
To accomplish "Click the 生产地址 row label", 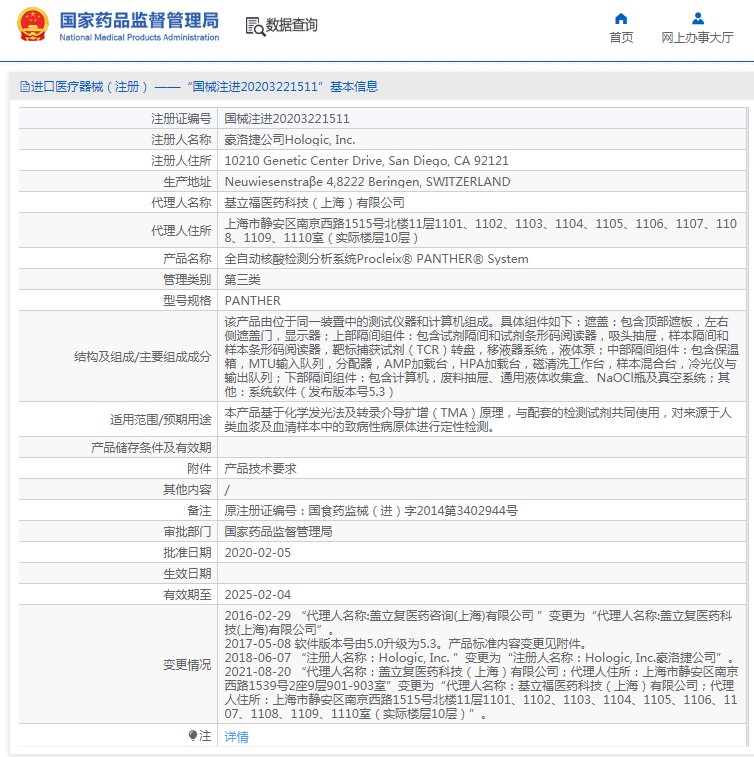I will (187, 182).
